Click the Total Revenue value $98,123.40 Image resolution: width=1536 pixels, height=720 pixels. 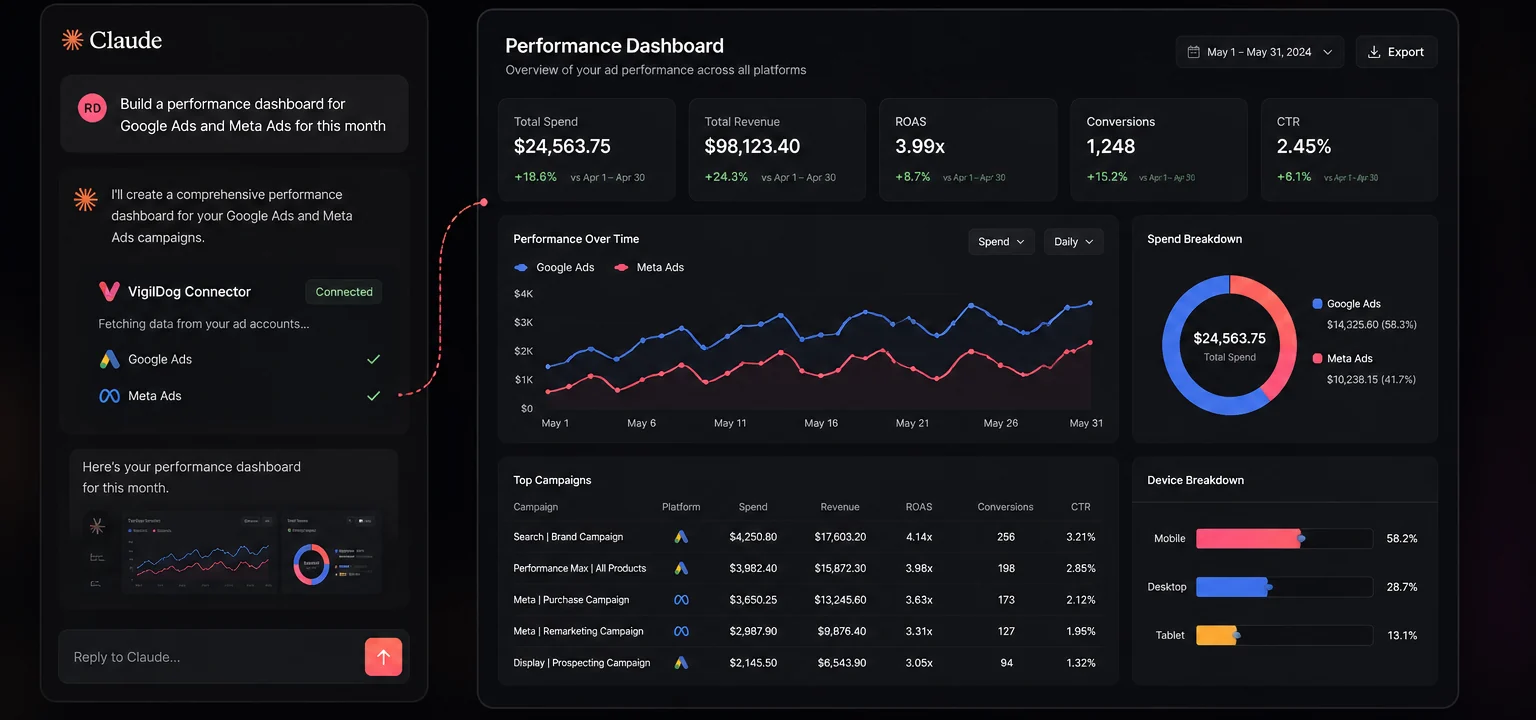tap(752, 146)
